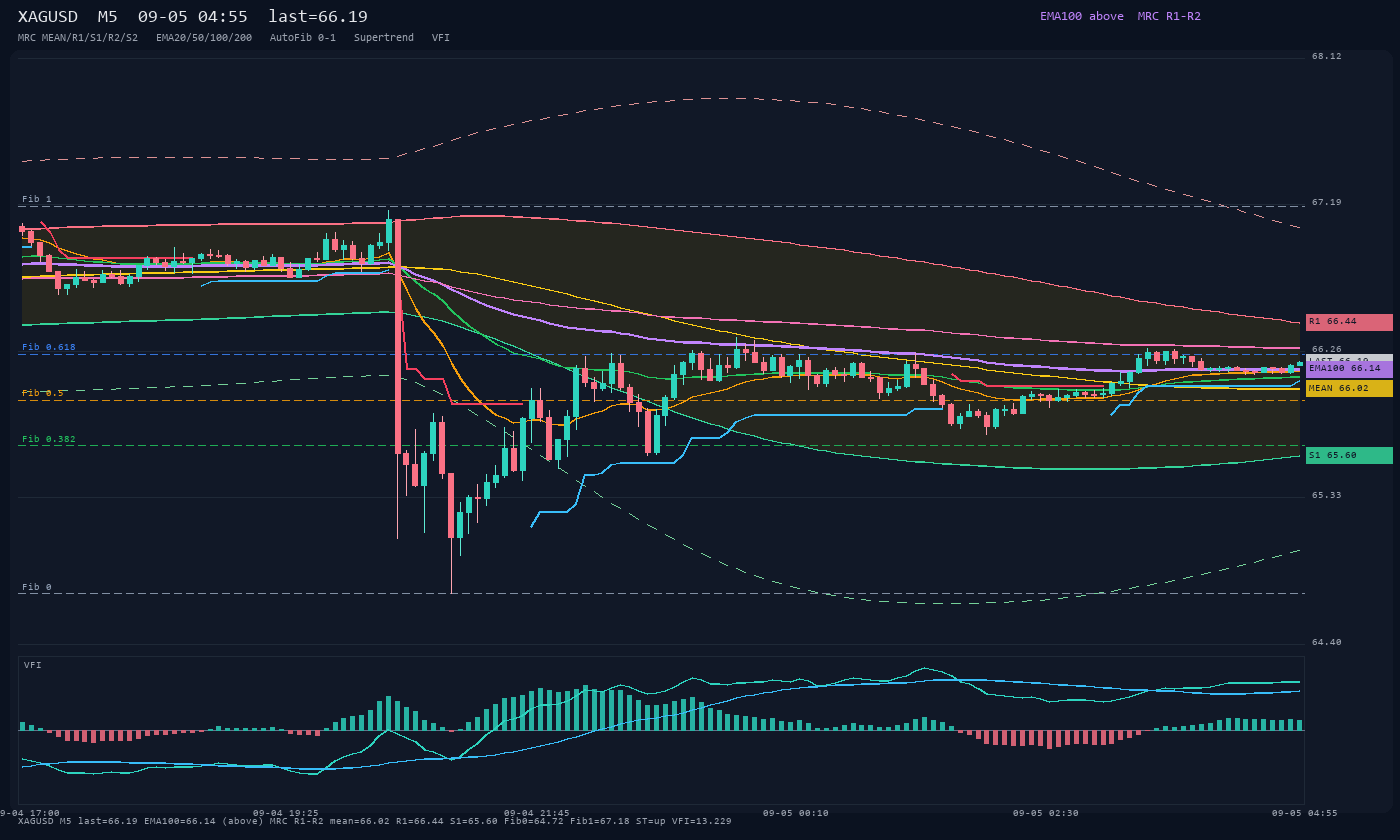Select the 09-04 19:25 time axis label
Viewport: 1400px width, 840px height.
(x=286, y=813)
